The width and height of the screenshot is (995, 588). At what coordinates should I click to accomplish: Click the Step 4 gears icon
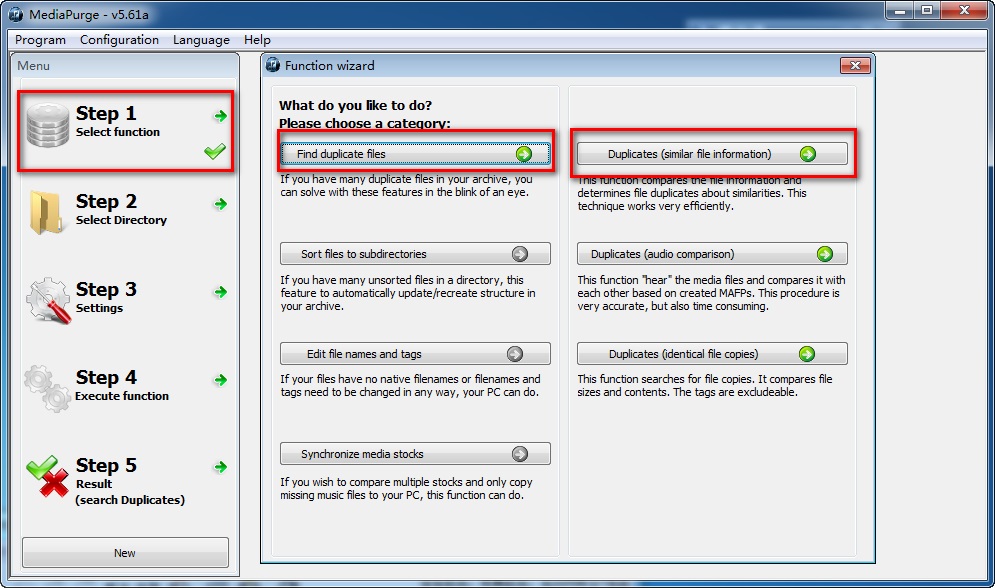click(x=48, y=388)
